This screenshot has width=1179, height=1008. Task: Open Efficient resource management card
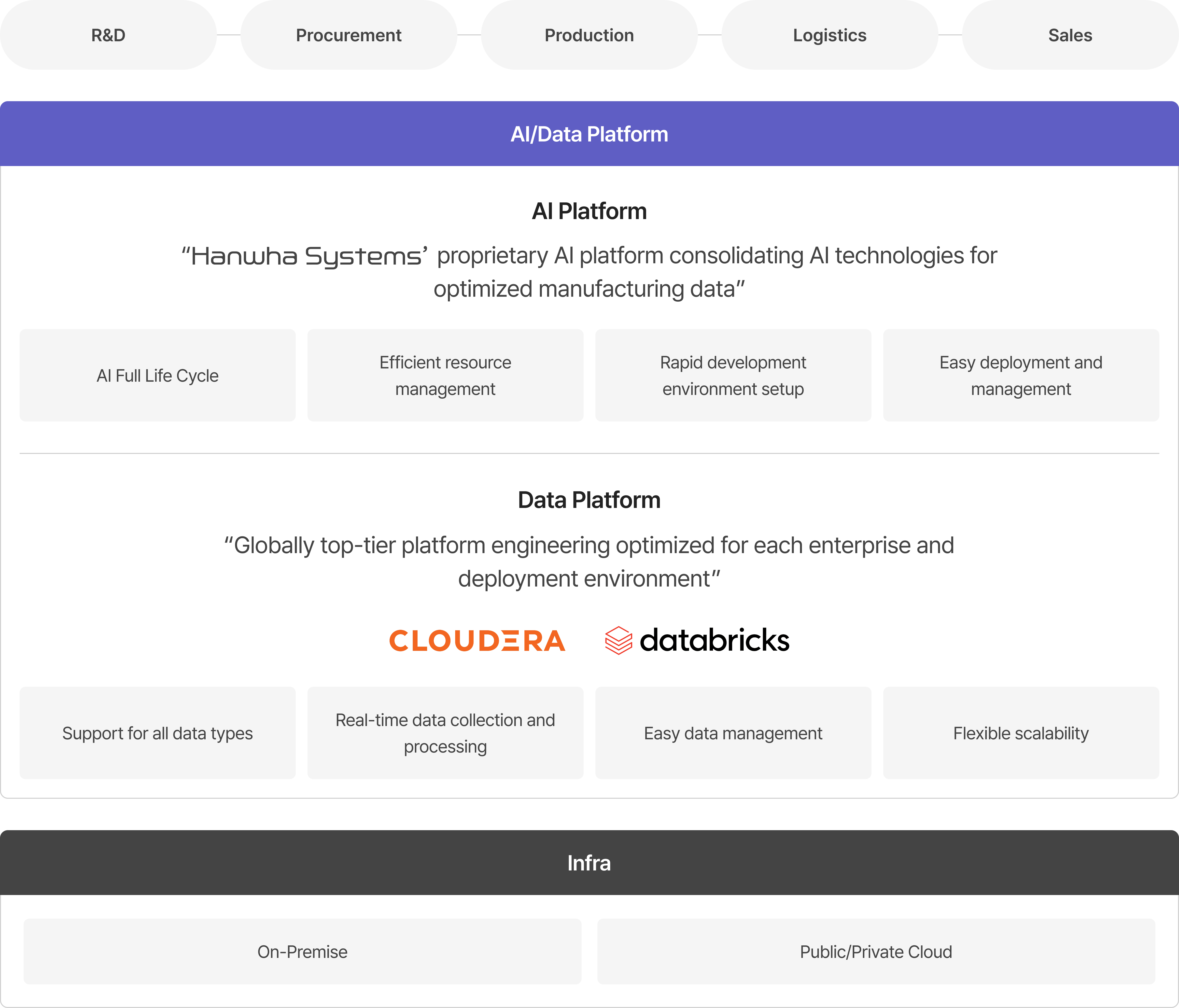(x=445, y=376)
